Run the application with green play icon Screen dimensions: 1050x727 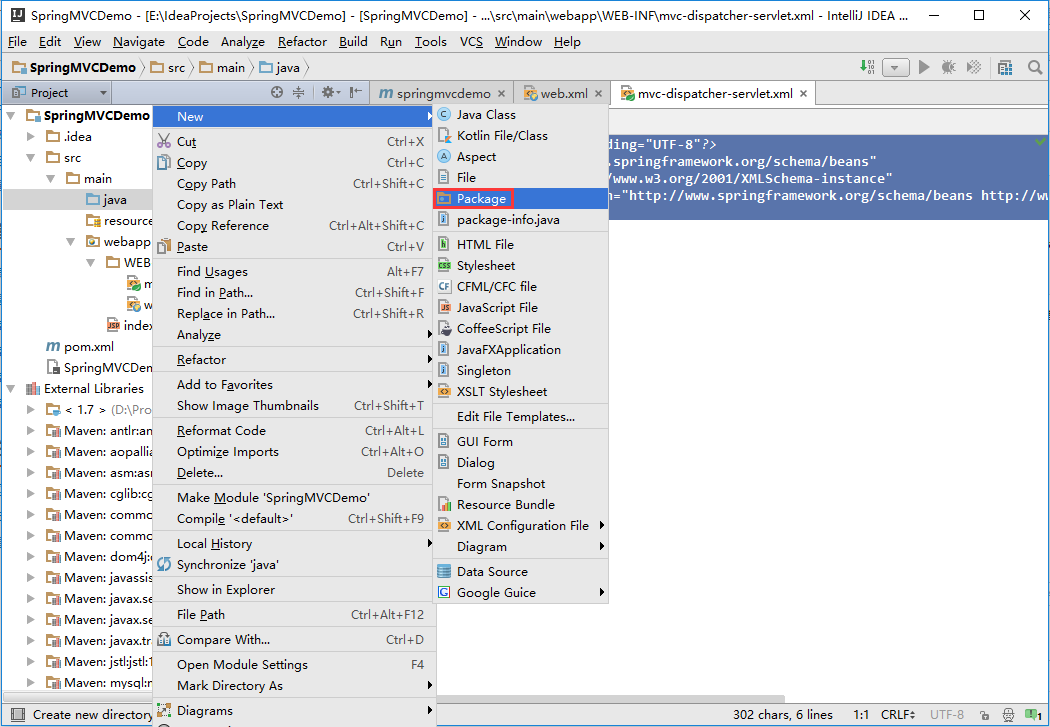point(924,67)
